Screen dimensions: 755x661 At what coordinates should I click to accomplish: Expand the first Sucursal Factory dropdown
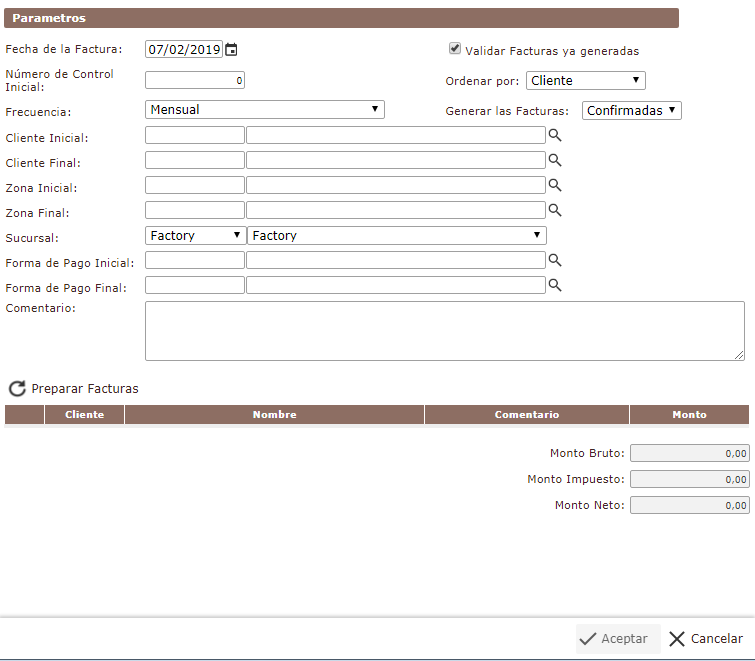coord(195,236)
